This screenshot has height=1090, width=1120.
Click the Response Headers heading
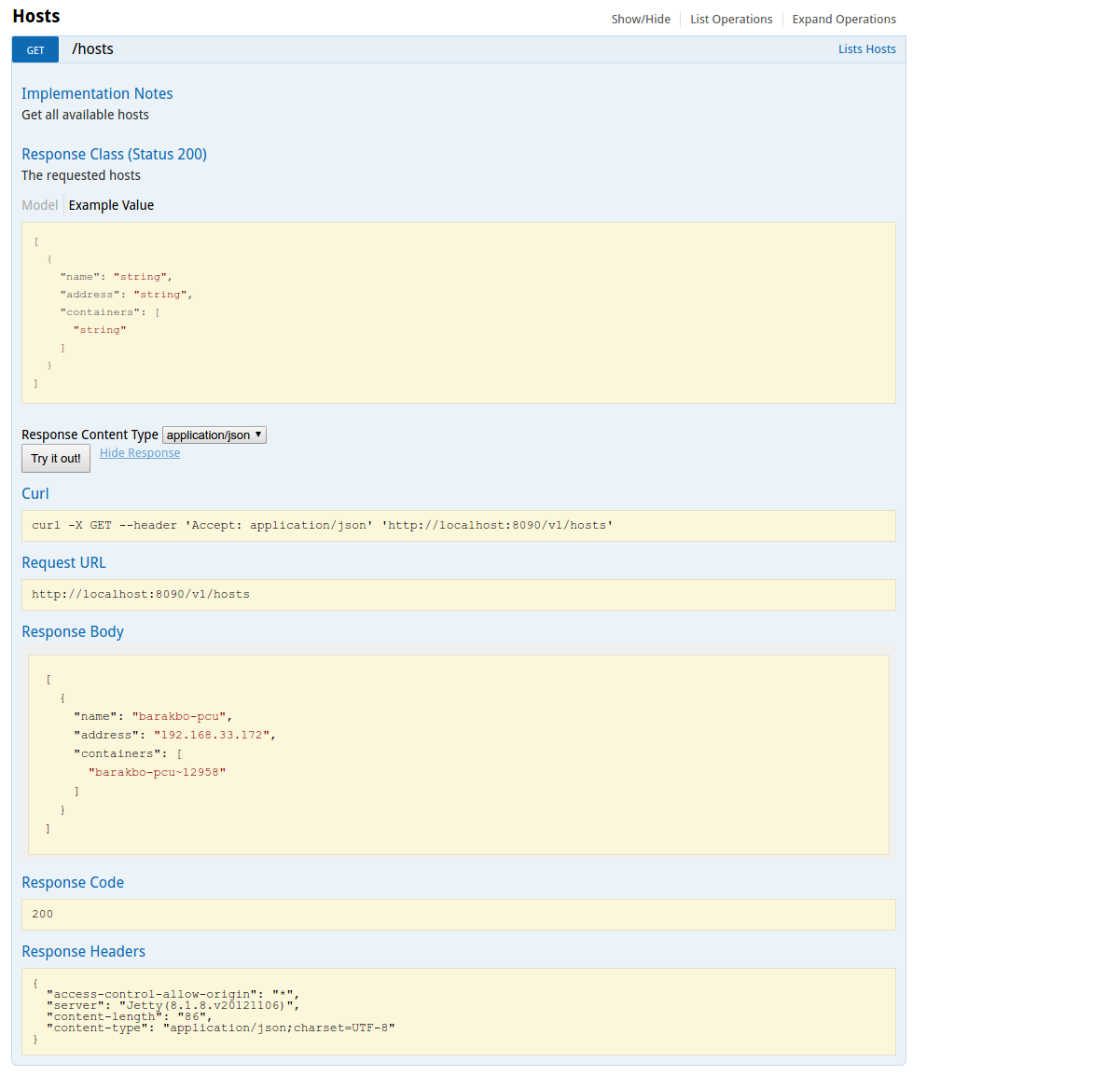(83, 951)
